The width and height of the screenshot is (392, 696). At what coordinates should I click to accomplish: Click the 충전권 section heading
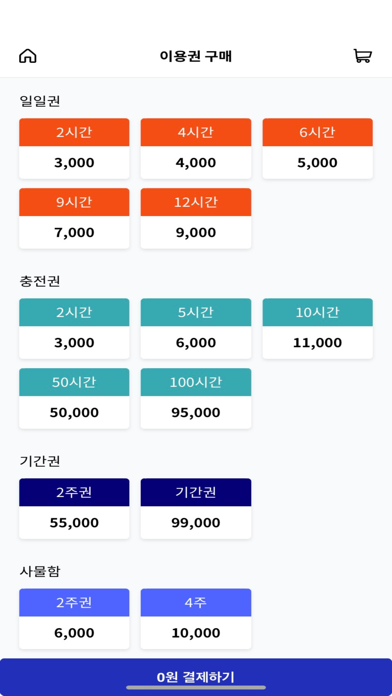(40, 281)
